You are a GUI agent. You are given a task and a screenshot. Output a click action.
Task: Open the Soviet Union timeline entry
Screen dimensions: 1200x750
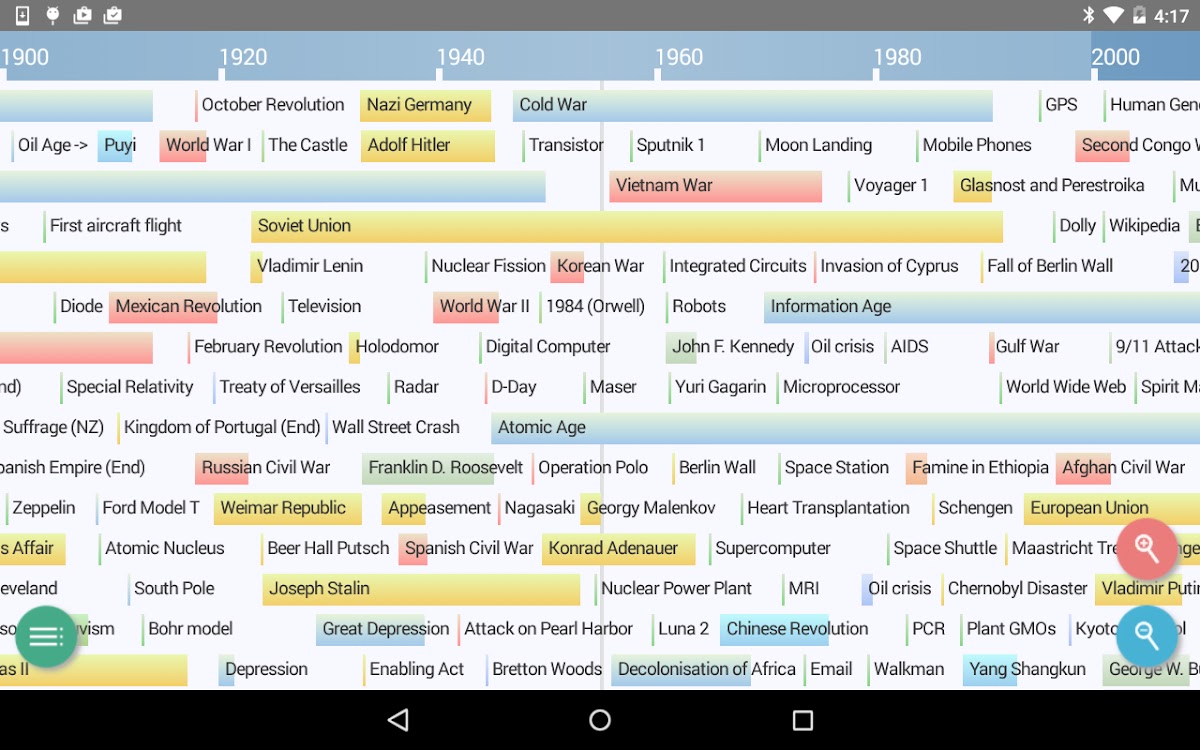pos(626,226)
